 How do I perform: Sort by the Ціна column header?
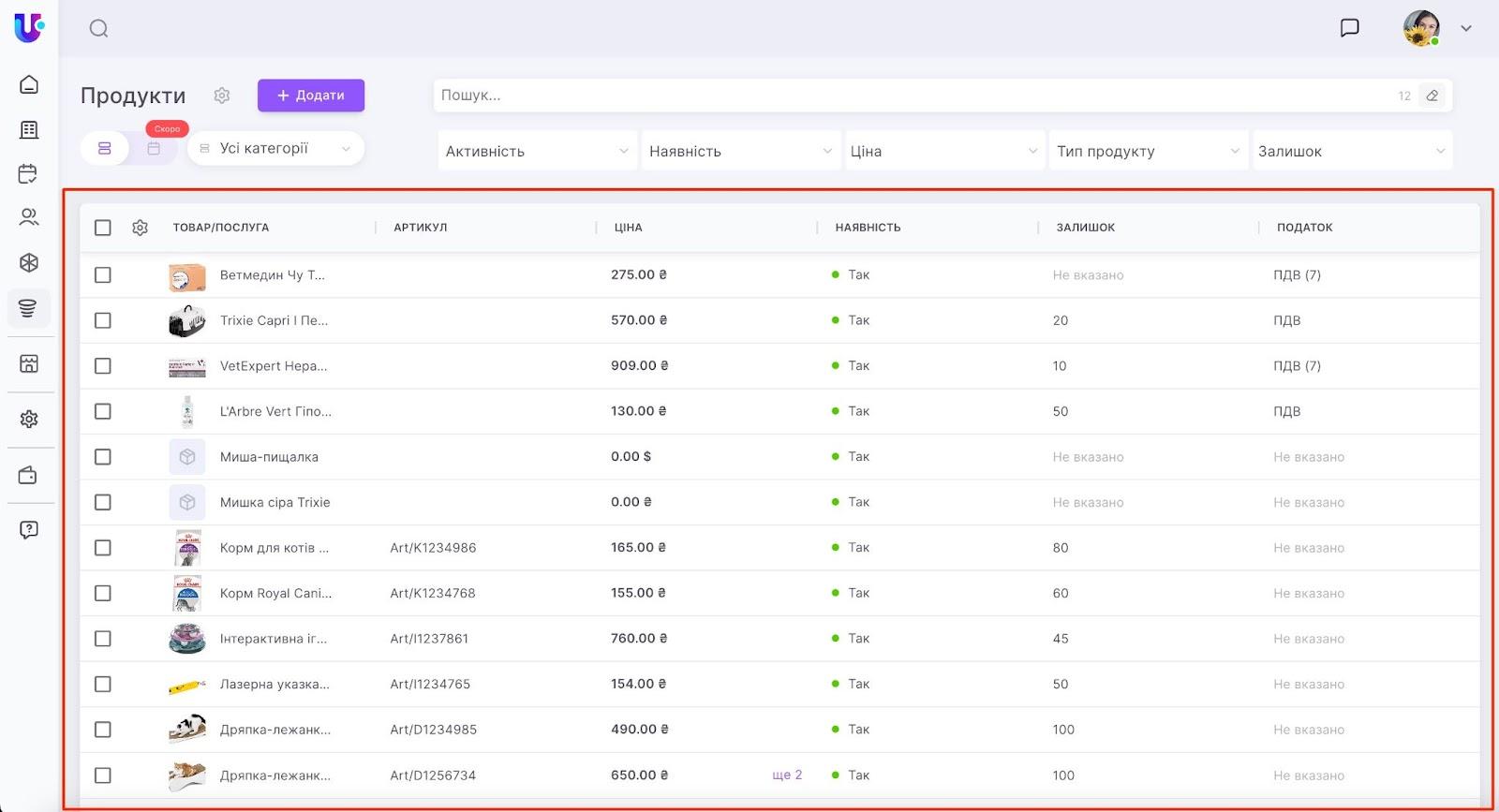[629, 228]
